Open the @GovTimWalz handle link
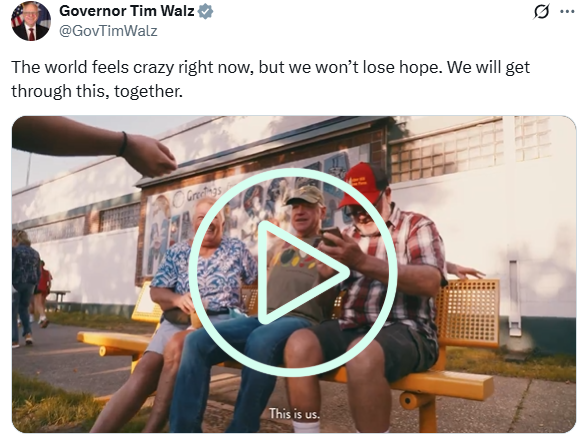The height and width of the screenshot is (441, 586). pyautogui.click(x=108, y=31)
